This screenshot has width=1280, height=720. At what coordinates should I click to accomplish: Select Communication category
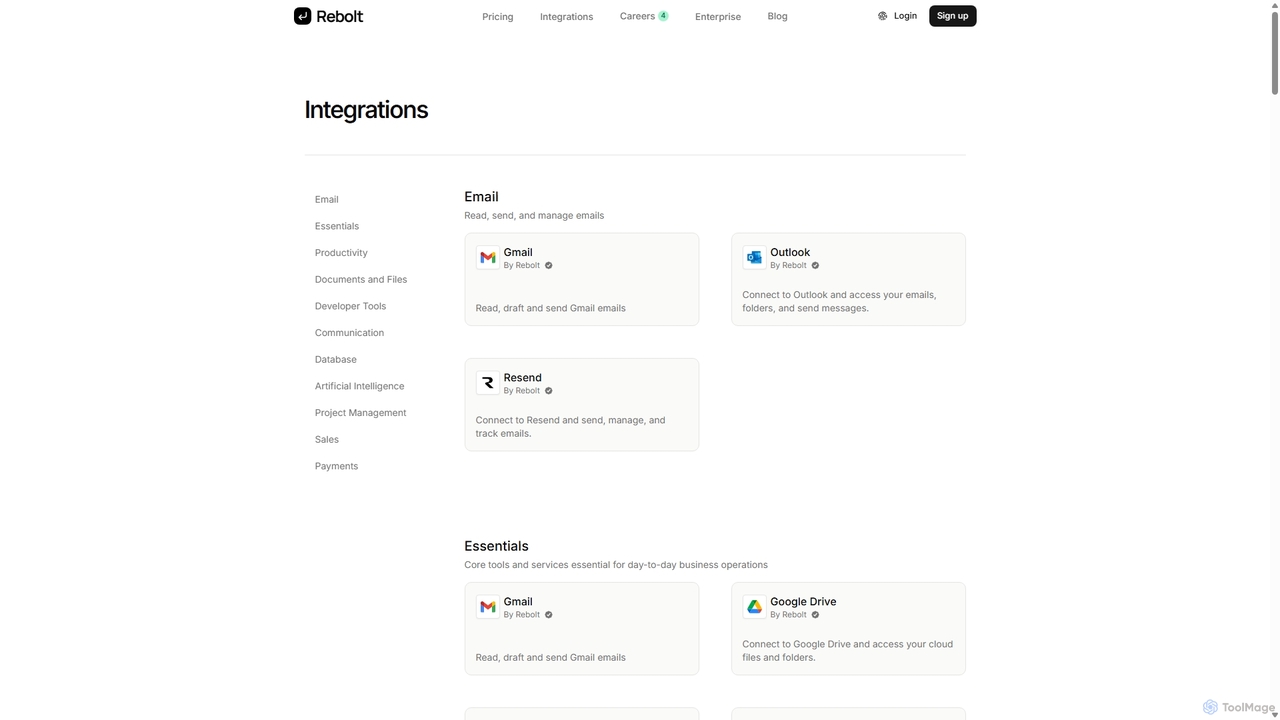click(349, 333)
